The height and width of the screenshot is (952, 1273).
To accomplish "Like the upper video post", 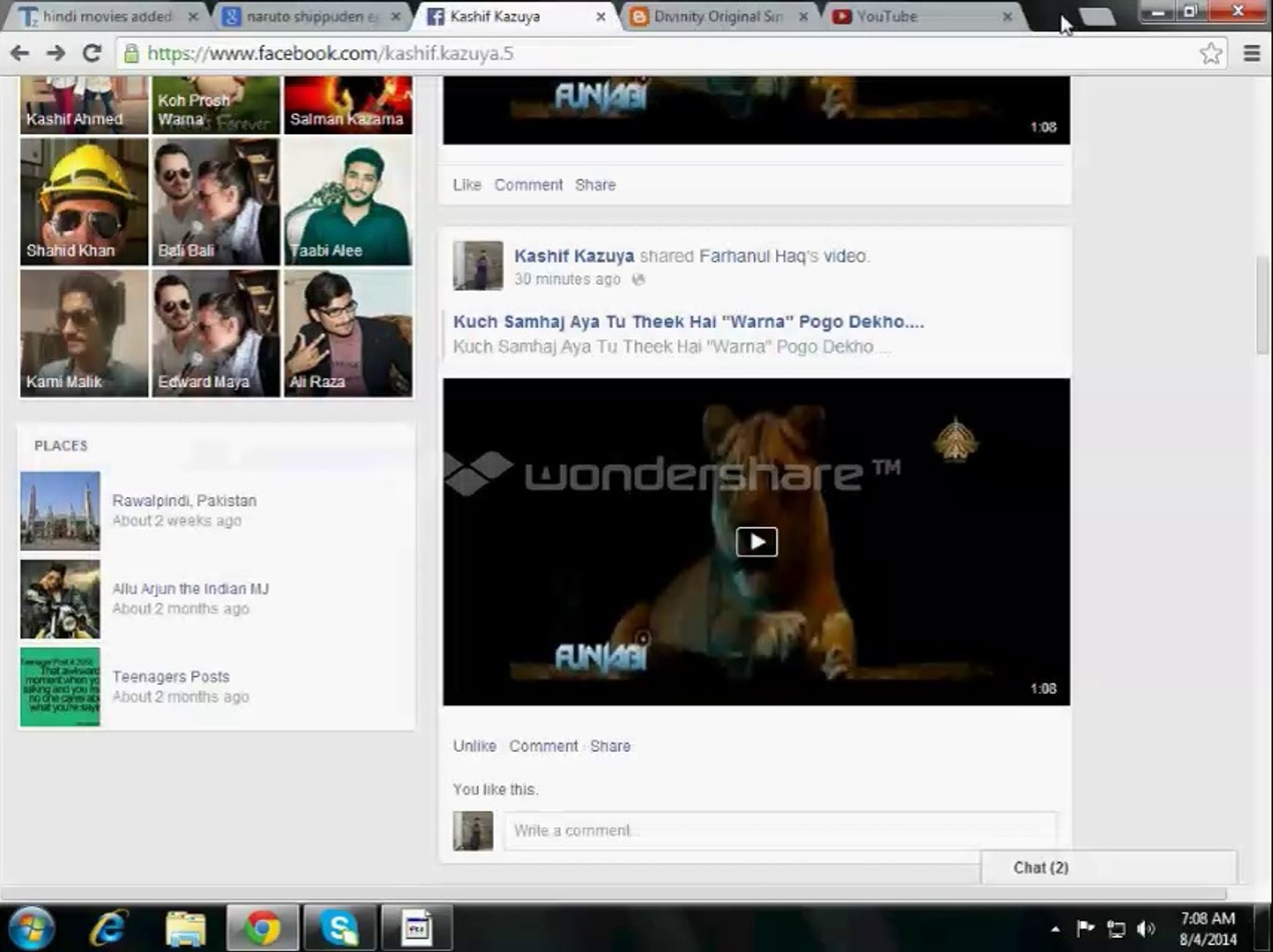I will click(467, 185).
